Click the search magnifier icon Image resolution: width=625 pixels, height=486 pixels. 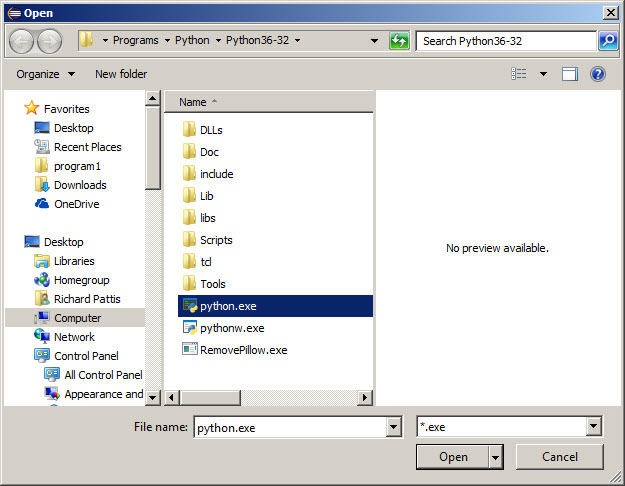tap(607, 41)
